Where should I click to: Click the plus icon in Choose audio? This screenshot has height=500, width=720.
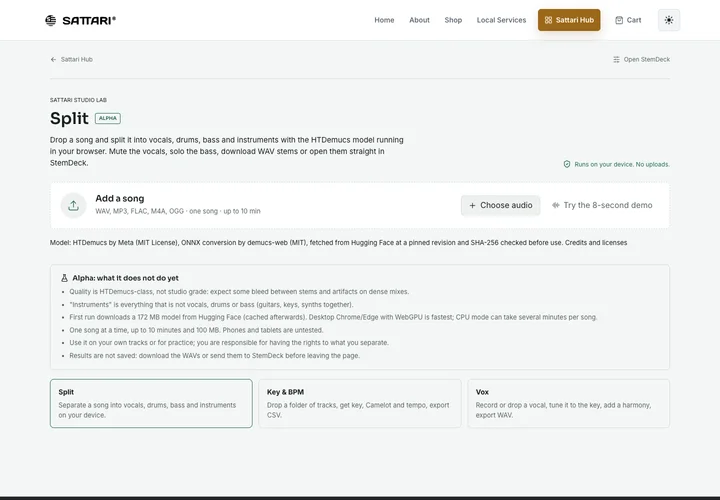pos(472,205)
